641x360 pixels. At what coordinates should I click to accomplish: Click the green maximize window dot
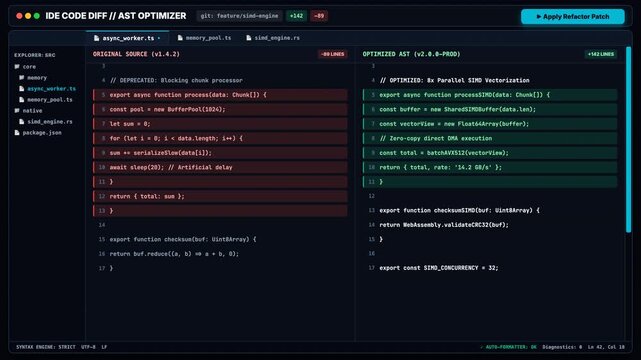[37, 16]
